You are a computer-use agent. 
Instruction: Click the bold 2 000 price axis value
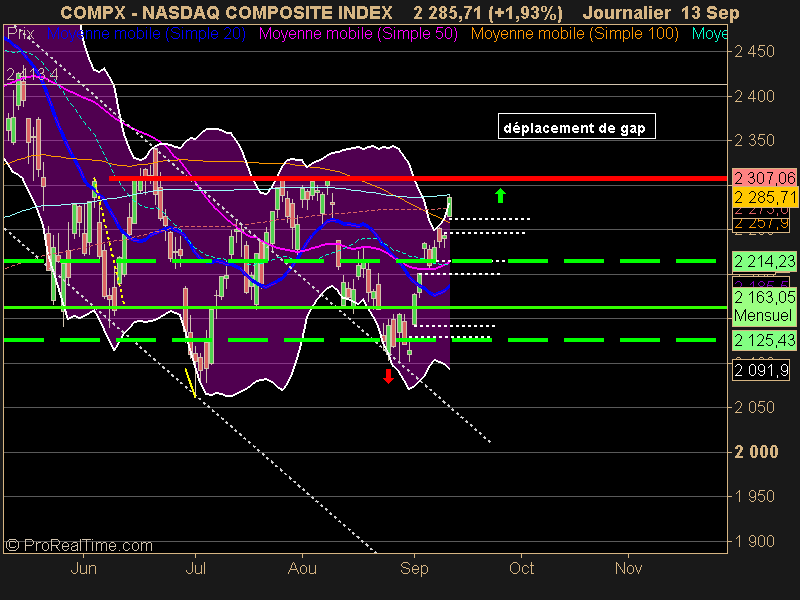[x=756, y=452]
